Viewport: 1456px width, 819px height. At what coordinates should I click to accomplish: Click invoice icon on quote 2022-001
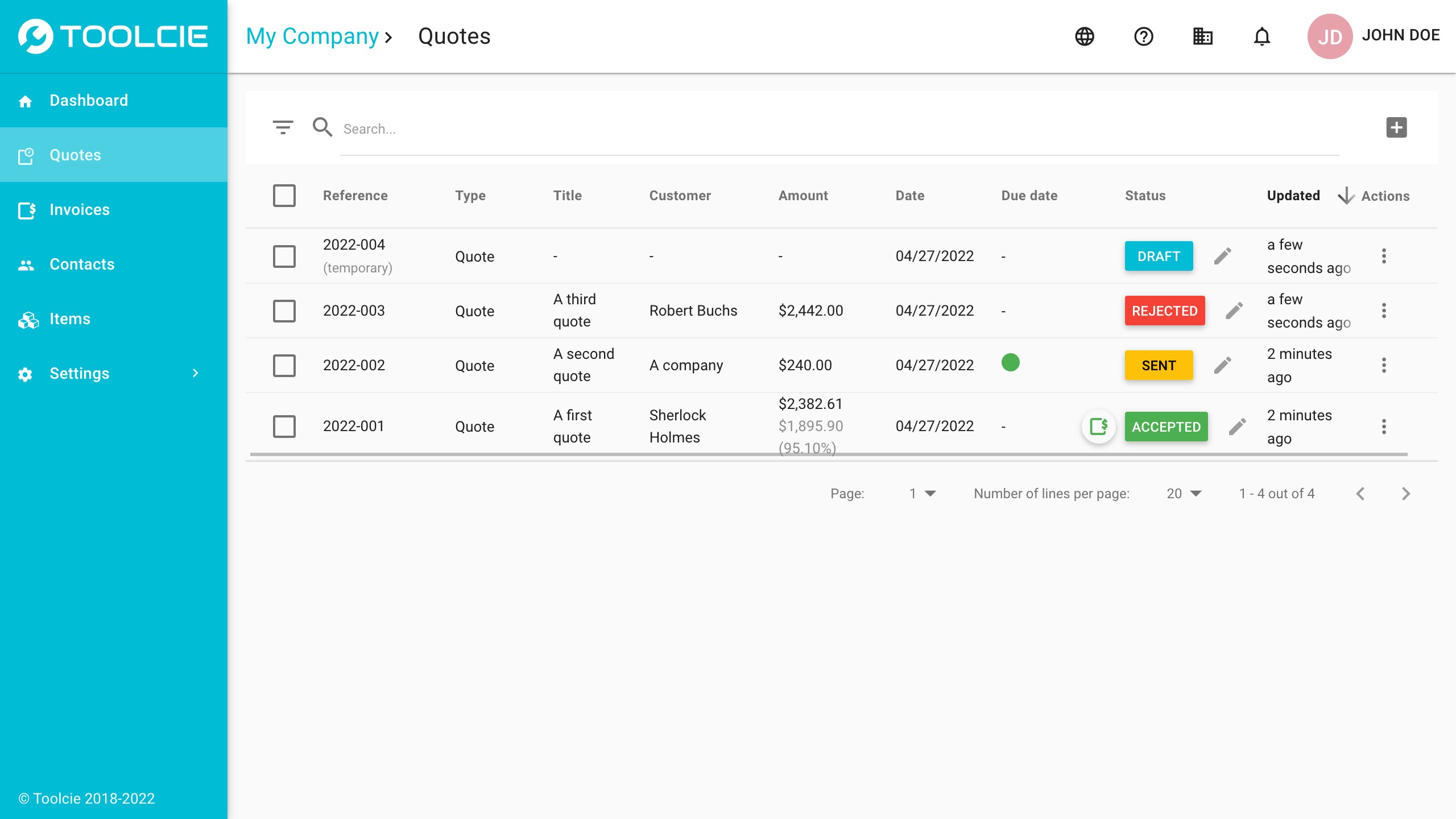1098,426
